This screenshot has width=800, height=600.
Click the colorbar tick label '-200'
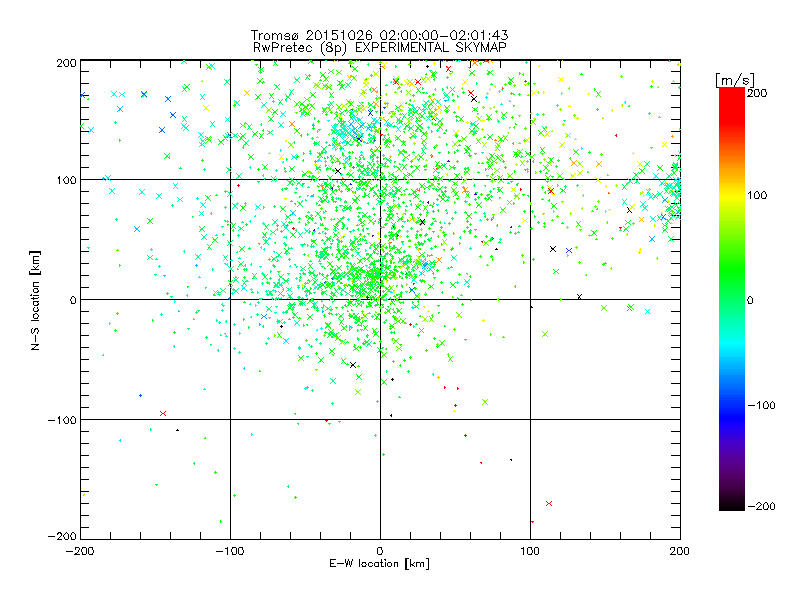tap(761, 506)
